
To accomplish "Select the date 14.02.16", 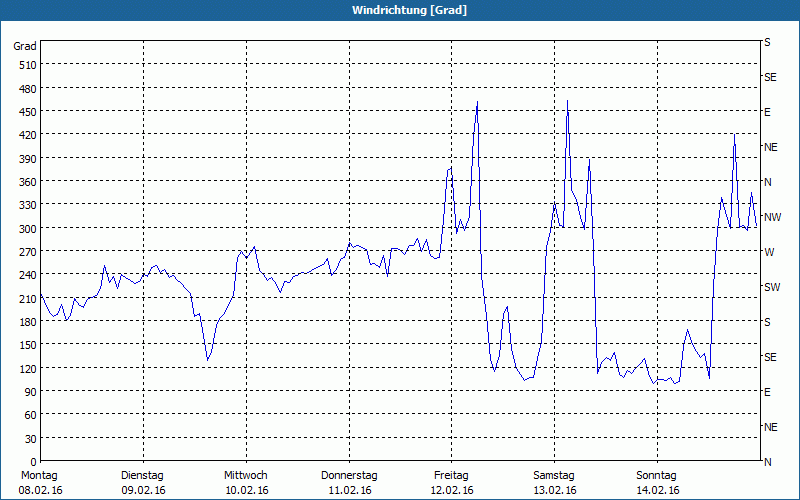I will click(x=657, y=490).
